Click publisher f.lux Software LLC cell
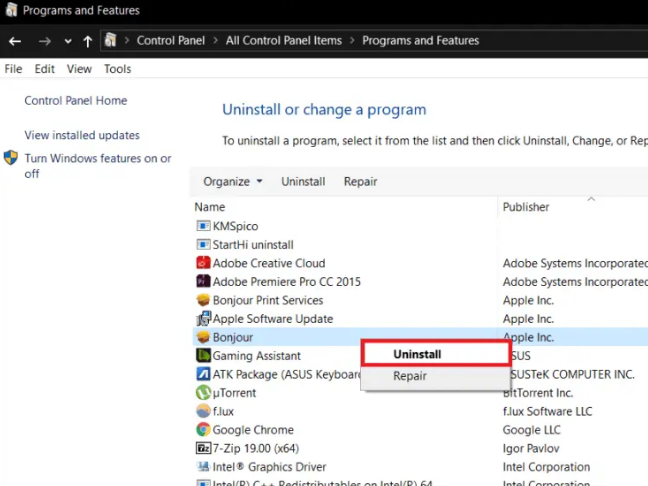 click(547, 411)
